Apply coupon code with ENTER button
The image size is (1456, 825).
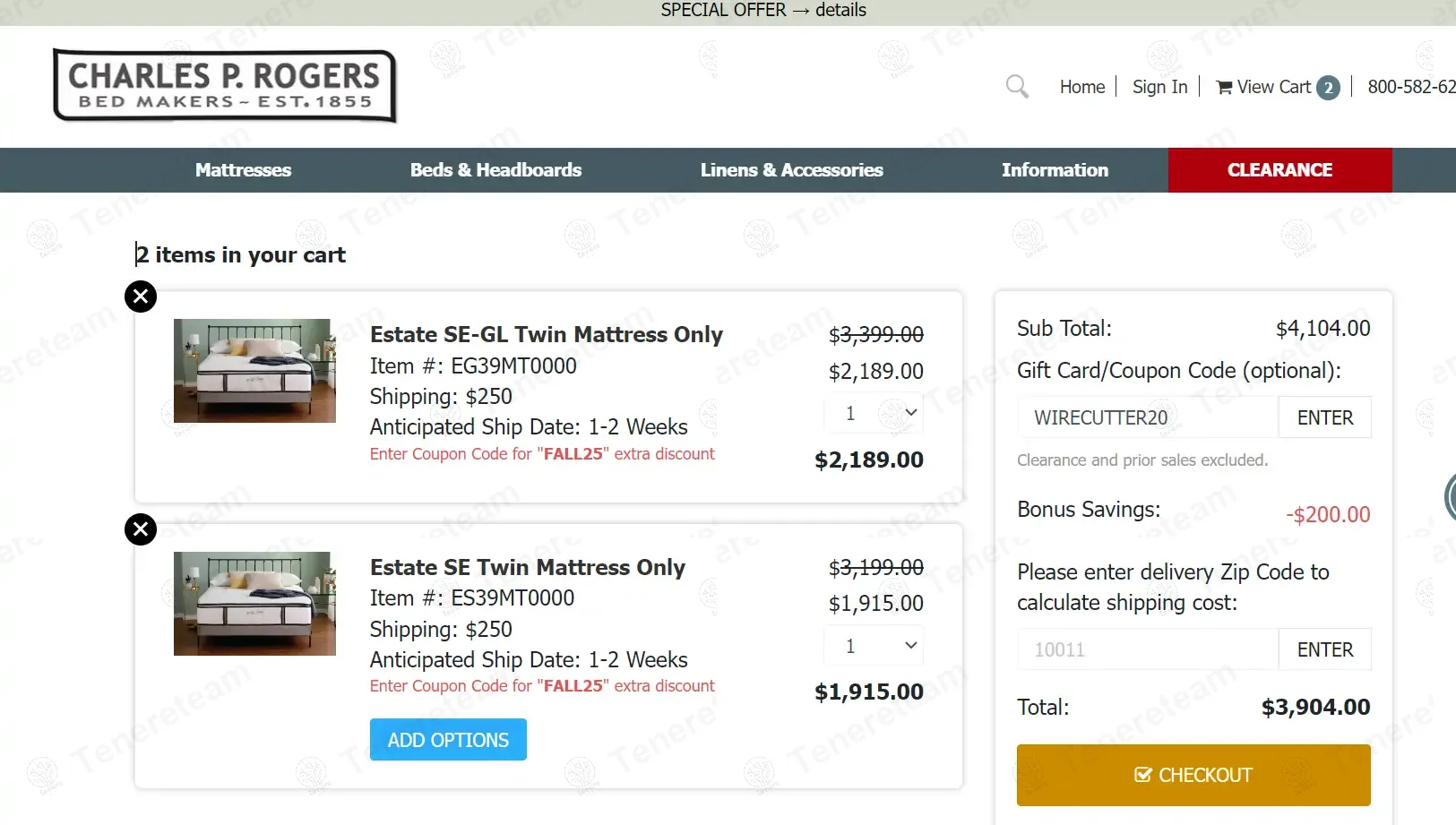(1324, 417)
